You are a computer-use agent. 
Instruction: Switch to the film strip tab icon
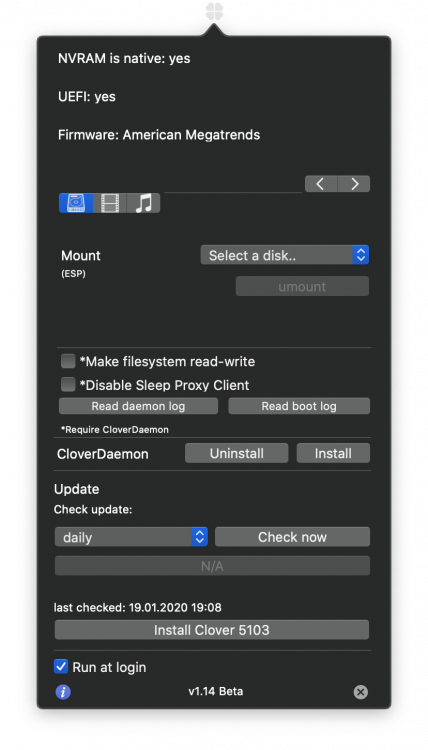[110, 203]
